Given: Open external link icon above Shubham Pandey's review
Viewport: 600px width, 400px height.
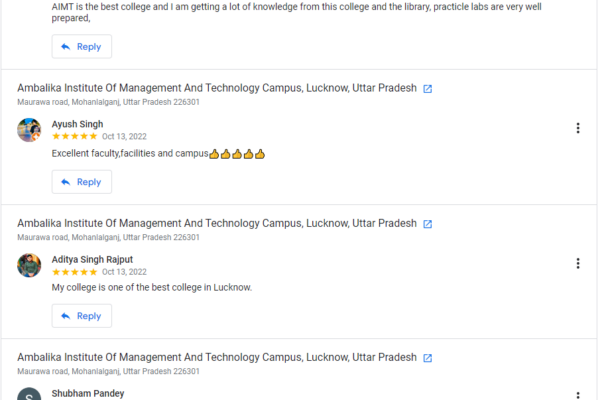Looking at the screenshot, I should click(x=428, y=358).
